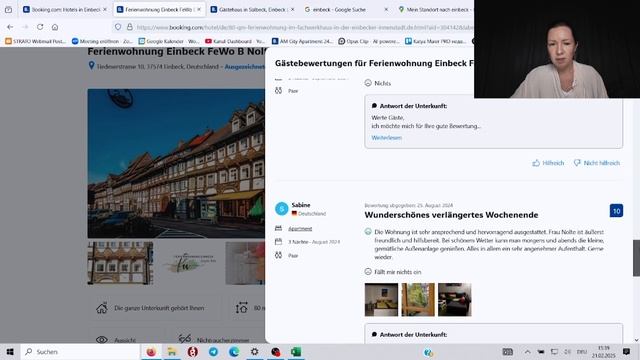Open the Opus Clip bookmark
640x360 pixels.
pyautogui.click(x=369, y=41)
